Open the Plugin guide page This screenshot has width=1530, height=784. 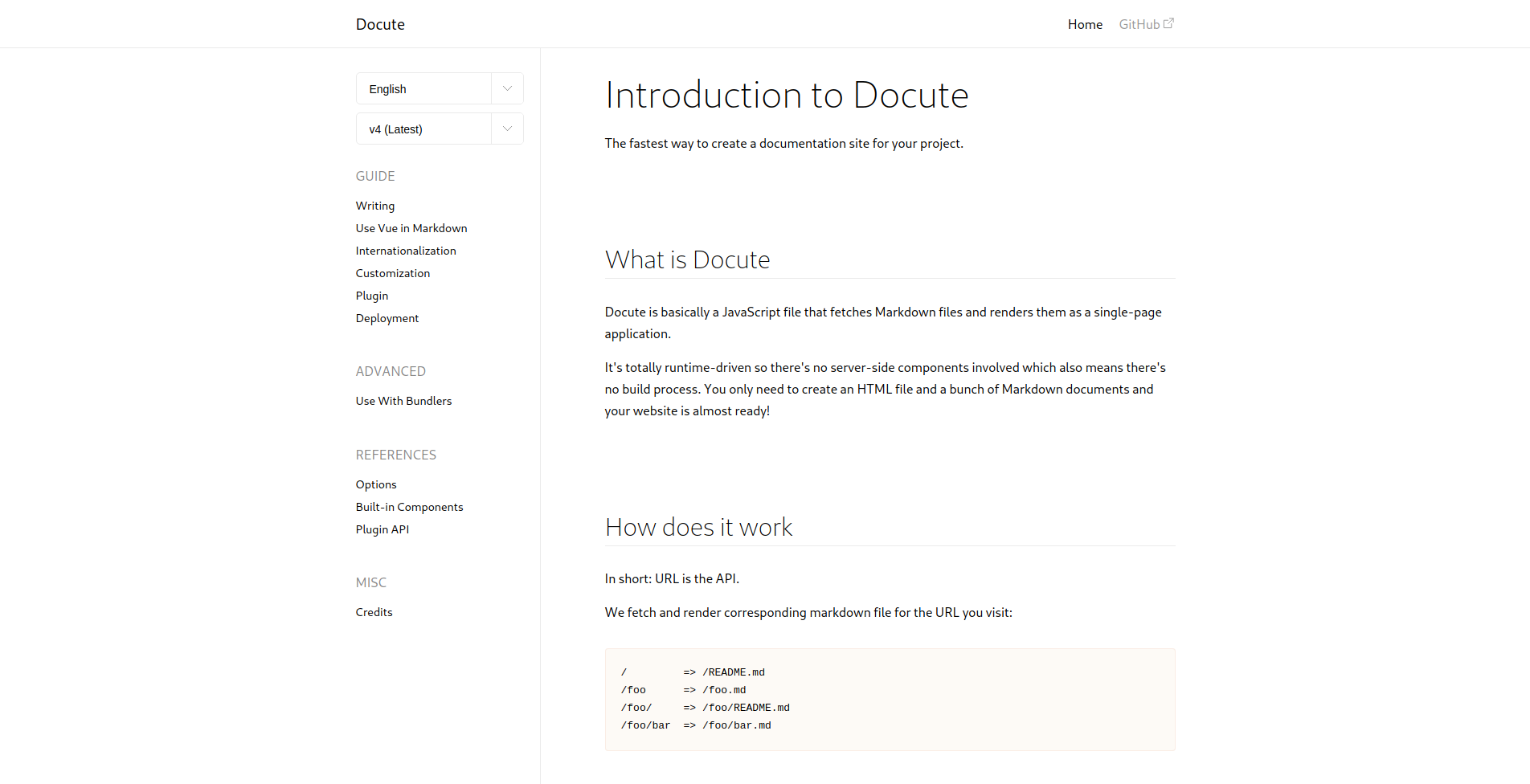(372, 296)
